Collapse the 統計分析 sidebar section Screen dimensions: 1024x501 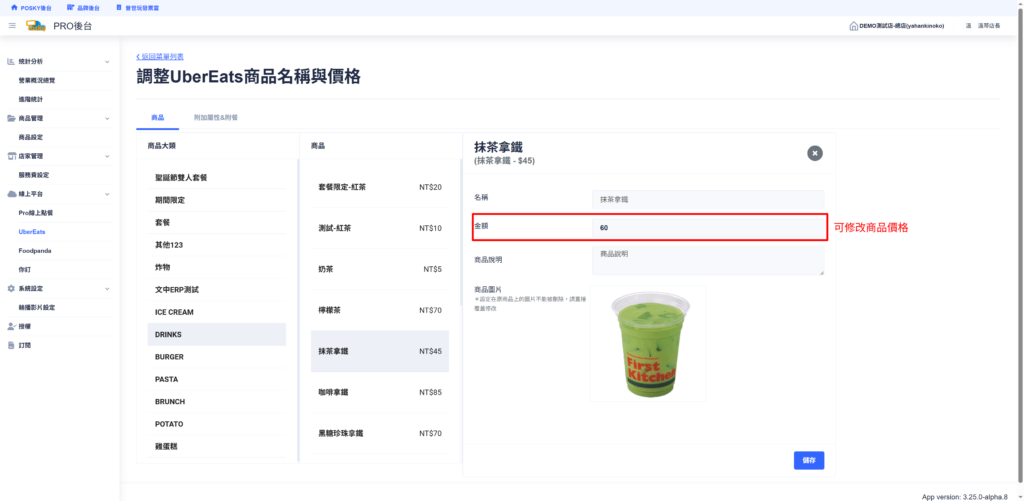coord(107,61)
